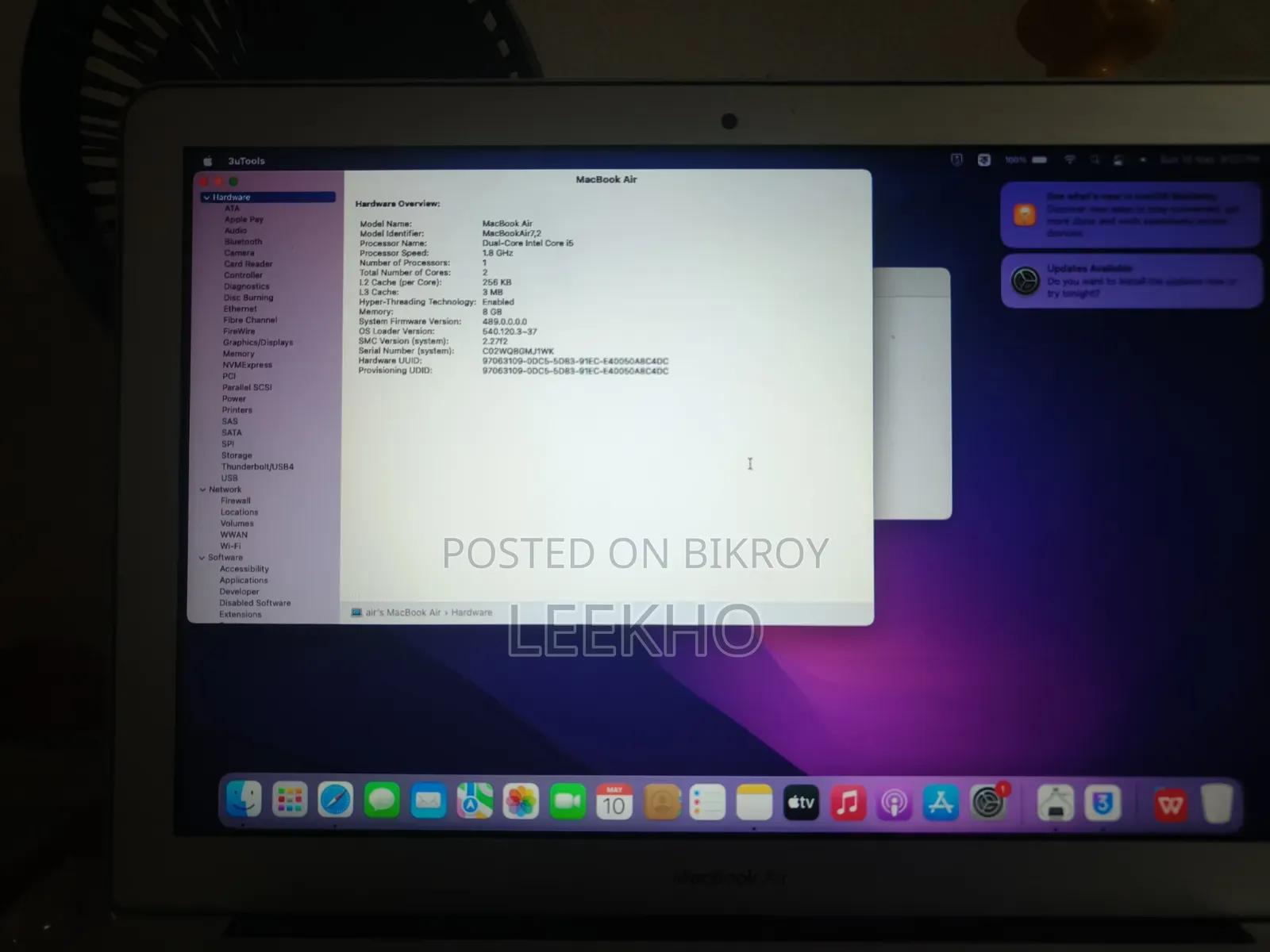Image resolution: width=1270 pixels, height=952 pixels.
Task: Select Audio in the sidebar
Action: pos(236,231)
